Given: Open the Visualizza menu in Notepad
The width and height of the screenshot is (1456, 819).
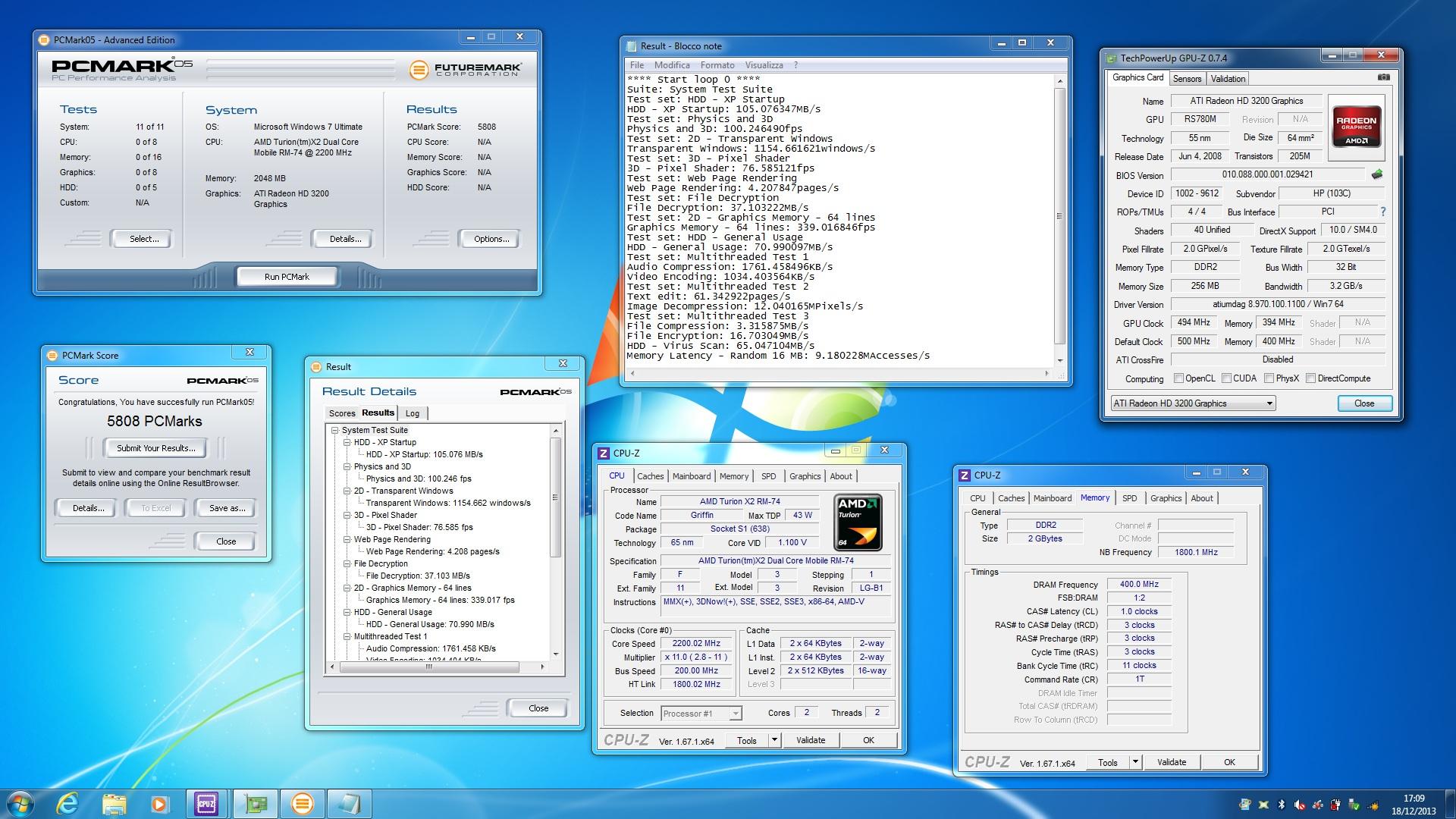Looking at the screenshot, I should [764, 65].
